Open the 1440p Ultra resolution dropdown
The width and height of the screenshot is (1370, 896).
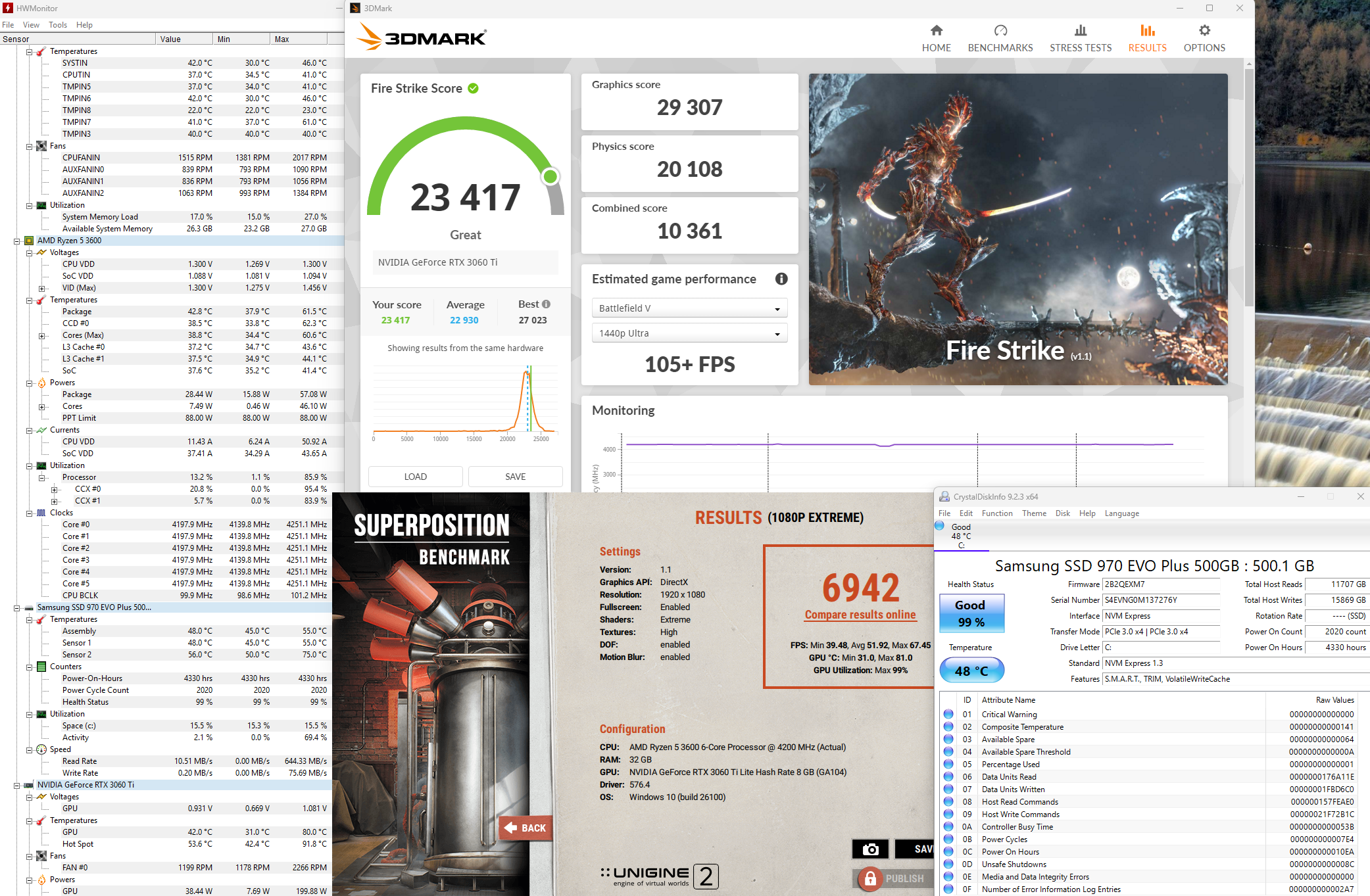click(689, 333)
